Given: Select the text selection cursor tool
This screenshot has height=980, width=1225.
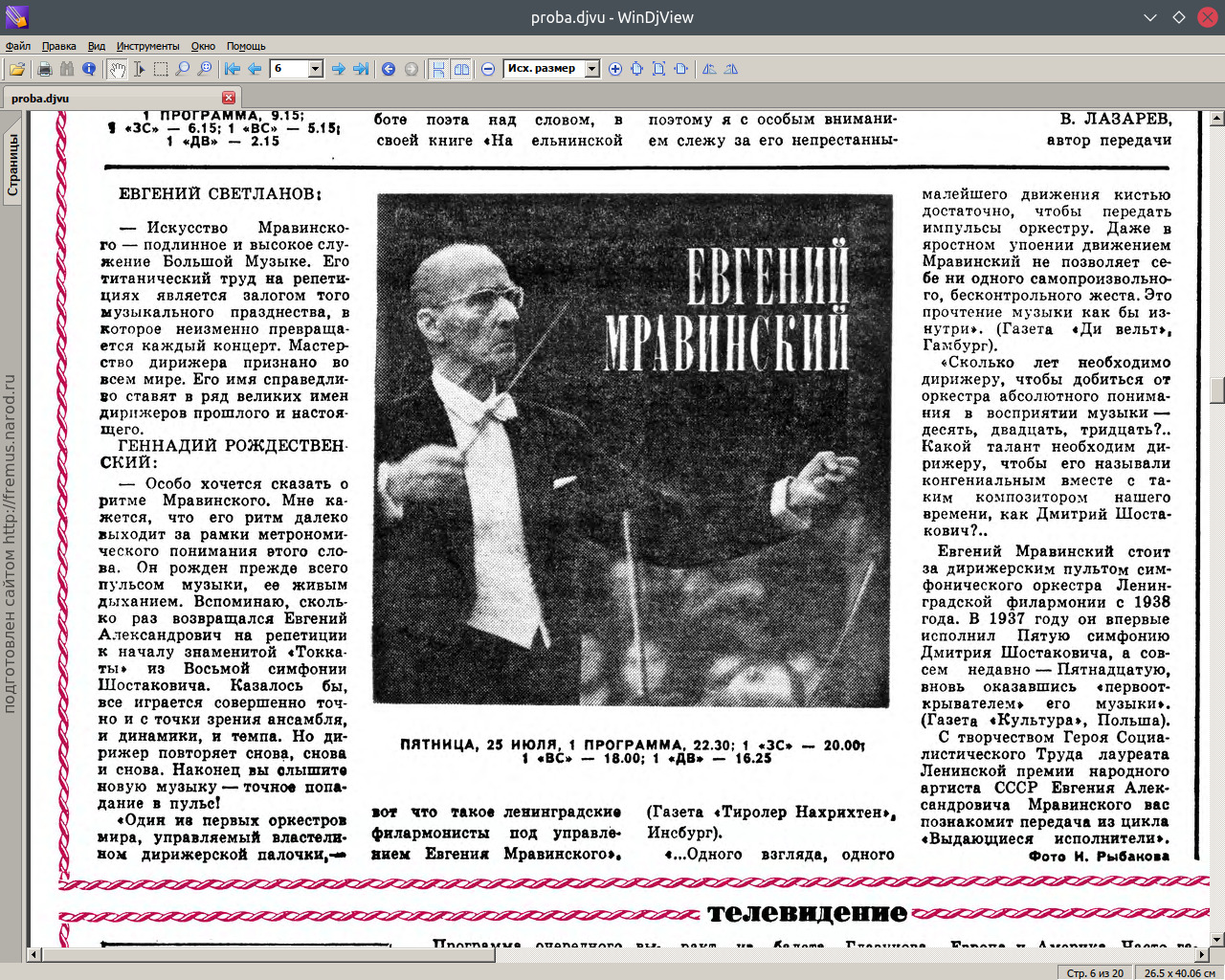Looking at the screenshot, I should 139,69.
